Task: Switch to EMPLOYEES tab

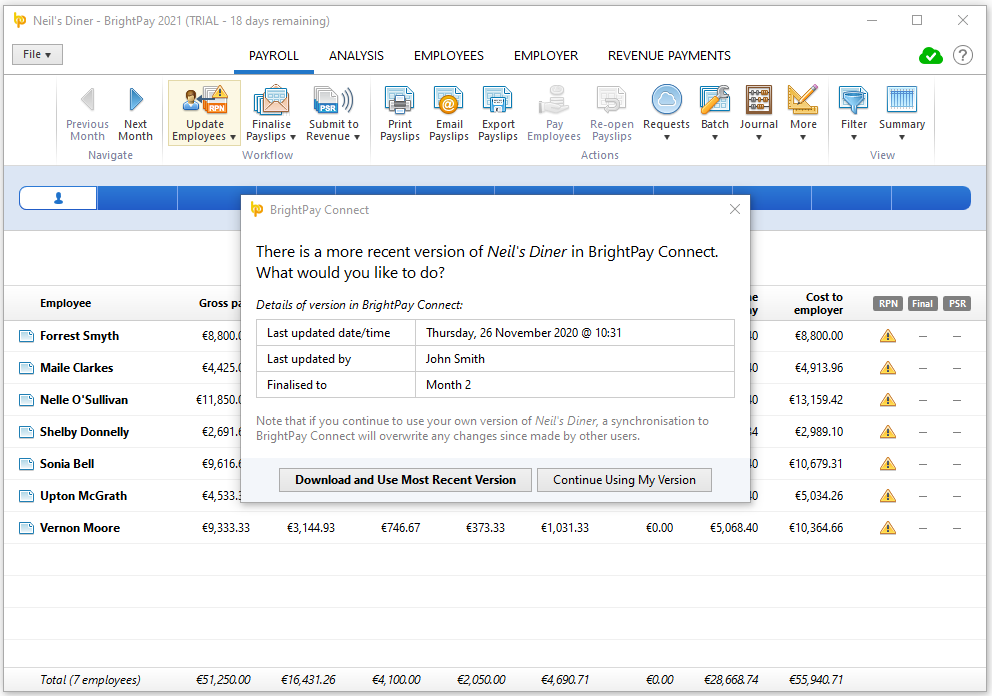Action: coord(449,56)
